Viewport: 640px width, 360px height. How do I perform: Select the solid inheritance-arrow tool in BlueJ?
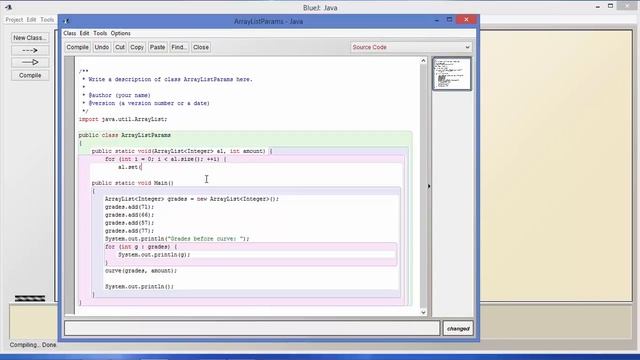point(30,62)
